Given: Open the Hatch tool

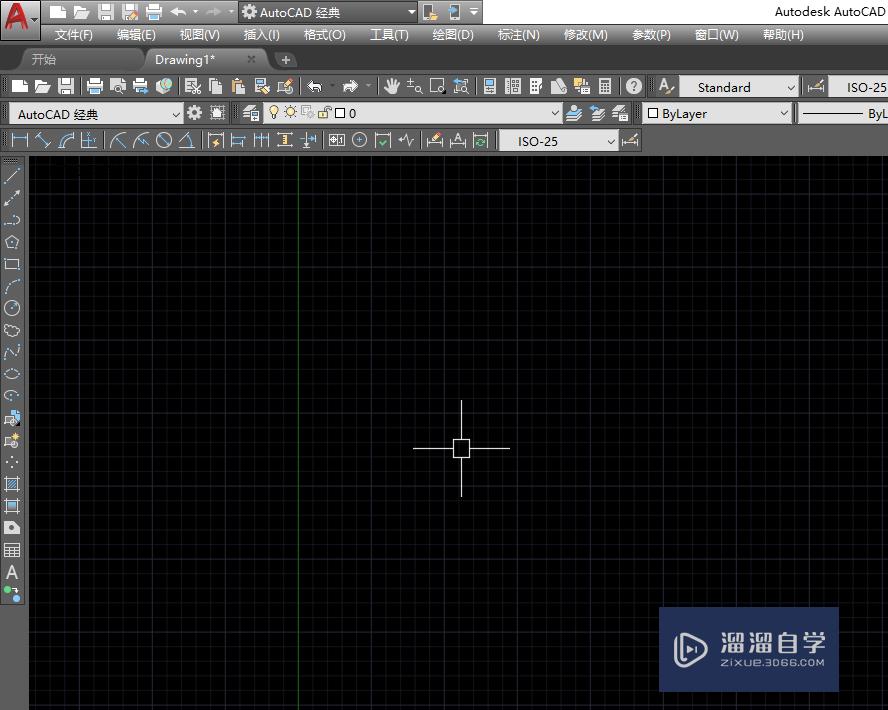Looking at the screenshot, I should click(x=12, y=484).
